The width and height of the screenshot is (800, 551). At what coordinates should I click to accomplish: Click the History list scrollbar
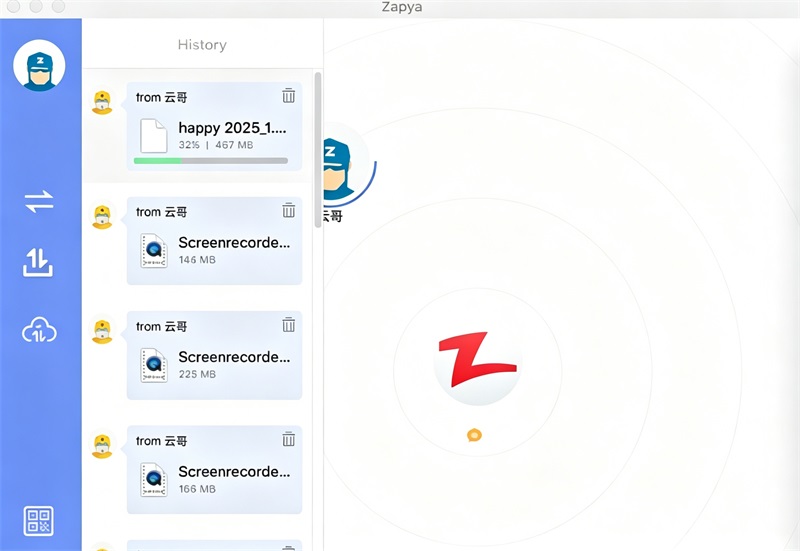coord(318,149)
